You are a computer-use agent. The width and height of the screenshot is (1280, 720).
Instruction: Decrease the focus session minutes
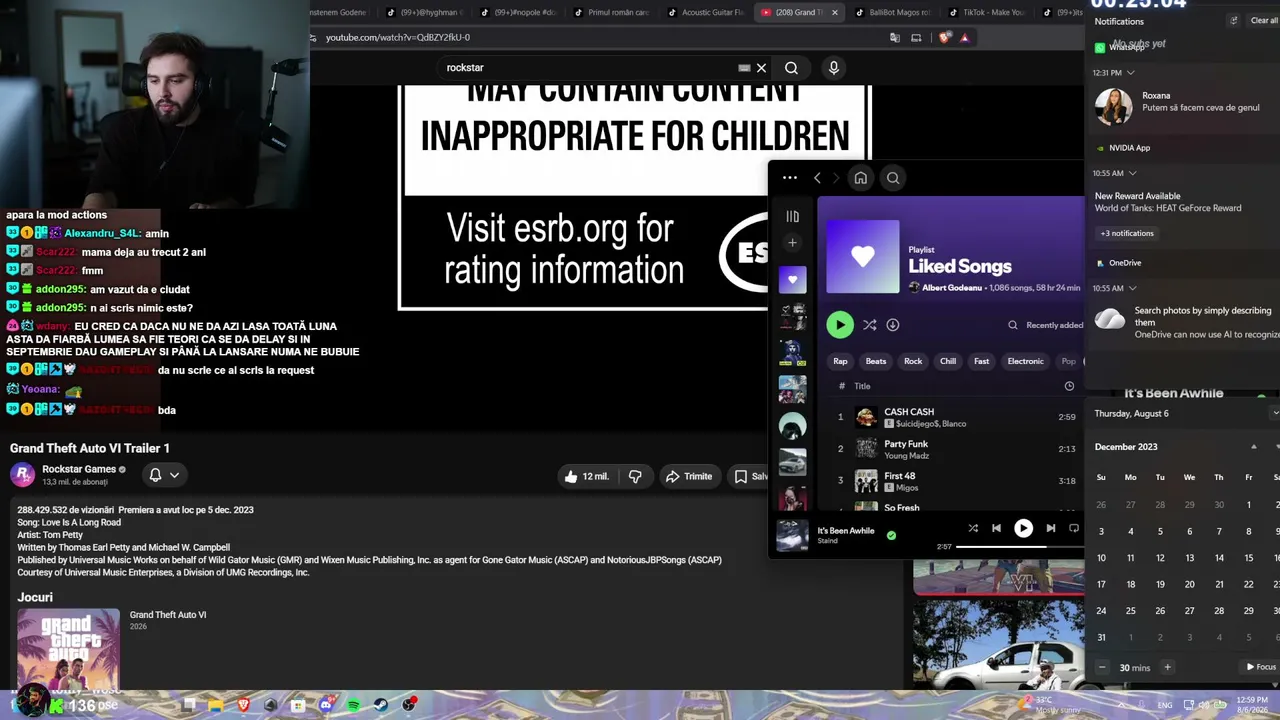click(1102, 667)
